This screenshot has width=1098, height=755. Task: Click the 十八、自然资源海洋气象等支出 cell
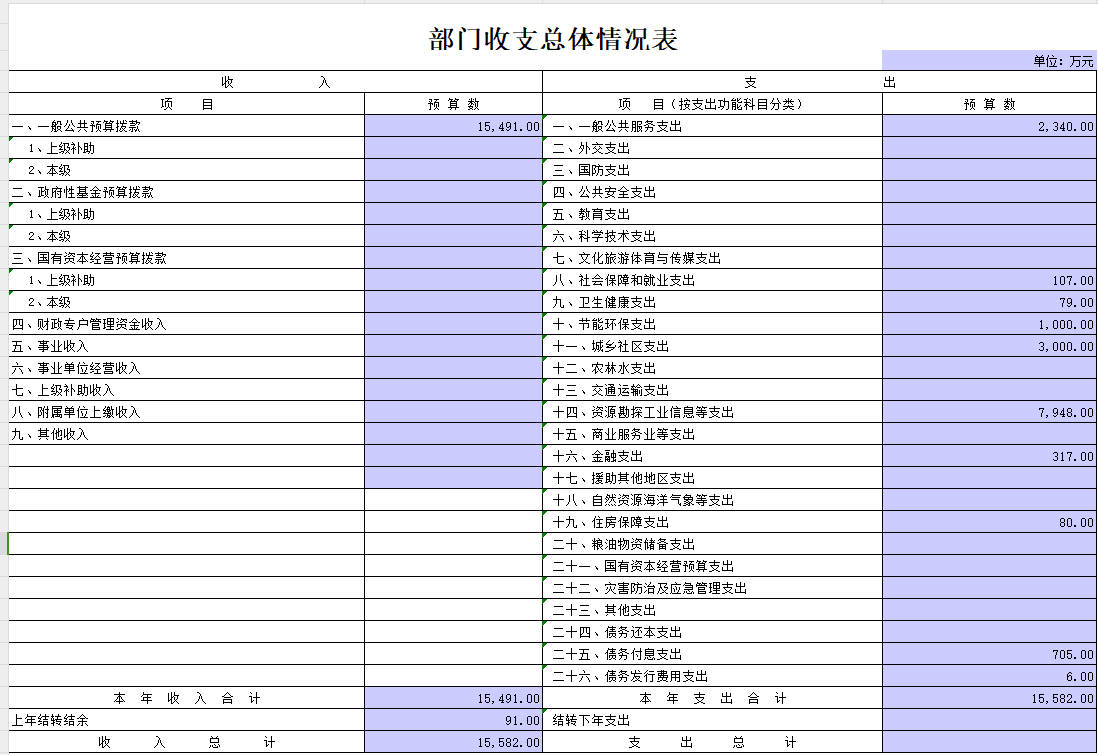click(x=712, y=500)
